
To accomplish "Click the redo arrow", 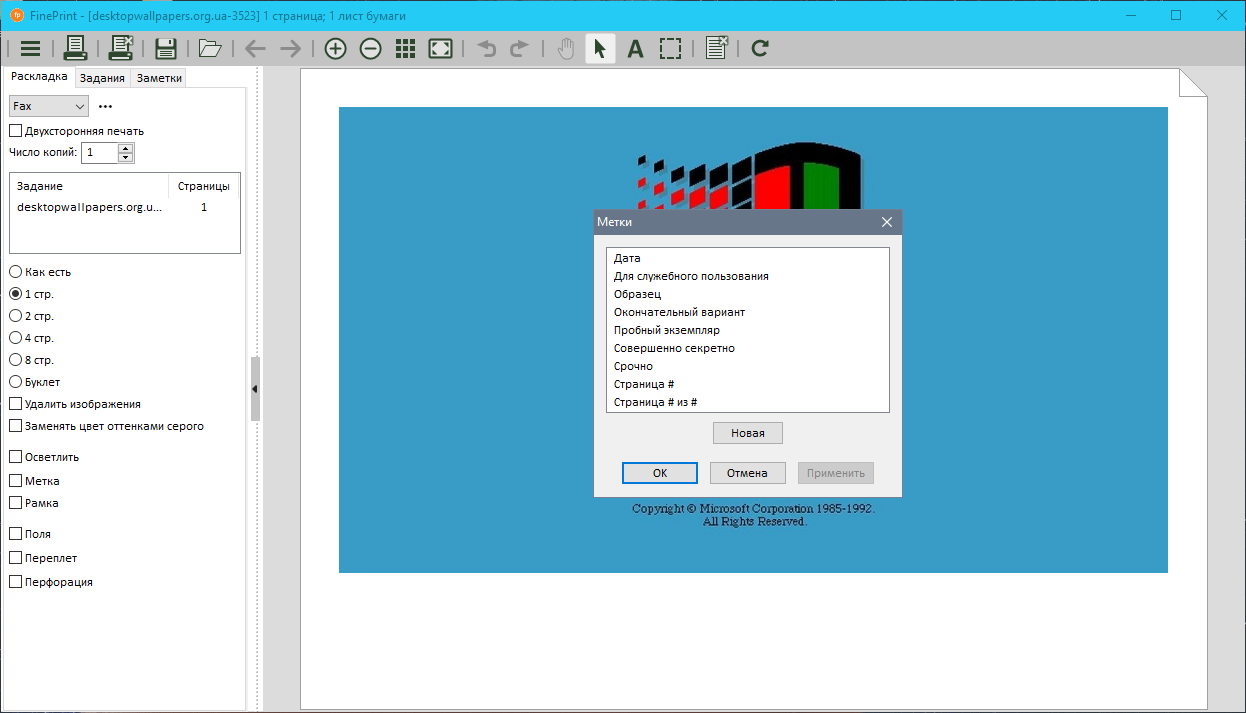I will tap(520, 48).
